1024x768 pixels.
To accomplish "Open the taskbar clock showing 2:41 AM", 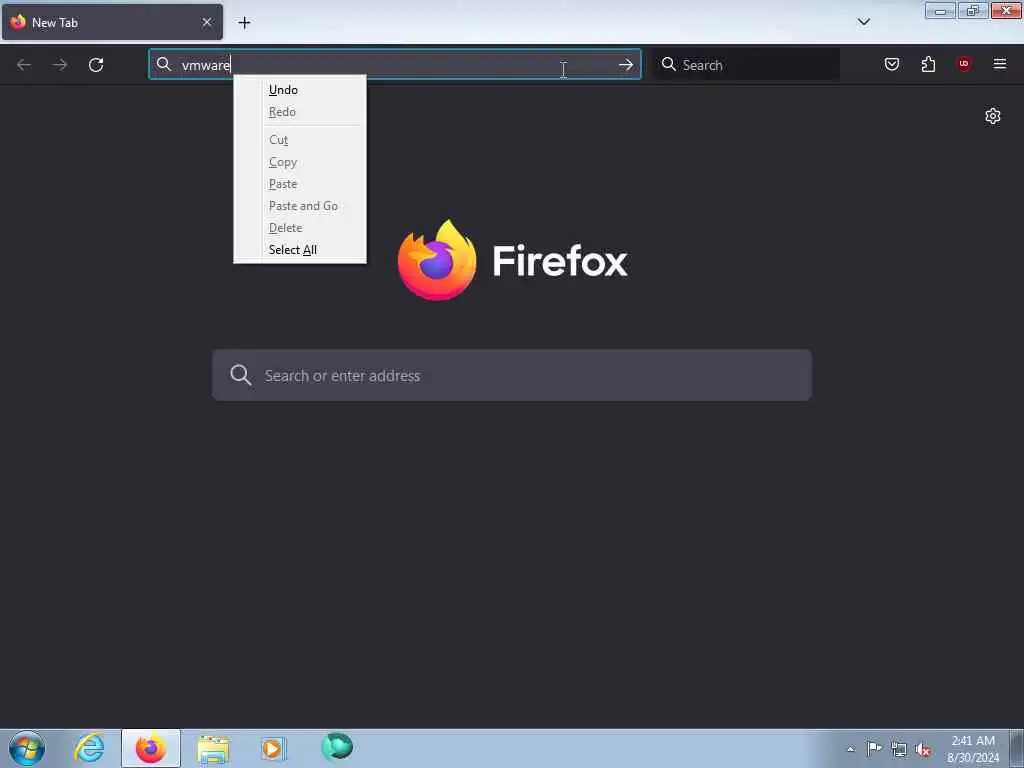I will 973,749.
